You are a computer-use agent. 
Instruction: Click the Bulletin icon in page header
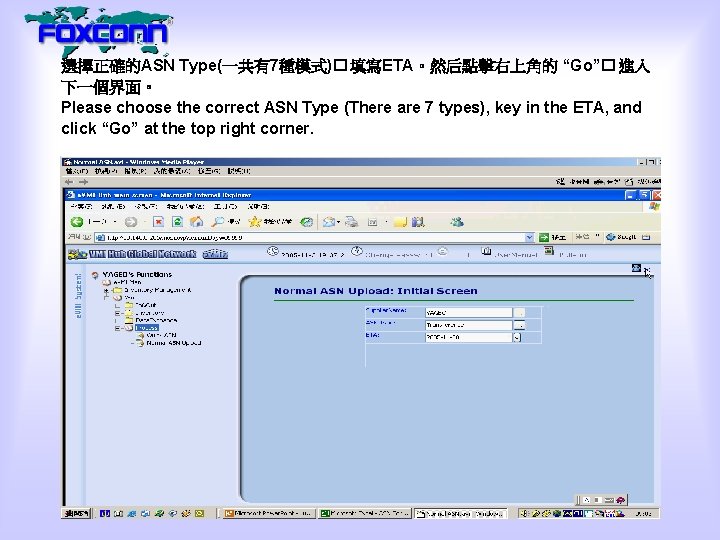point(549,251)
